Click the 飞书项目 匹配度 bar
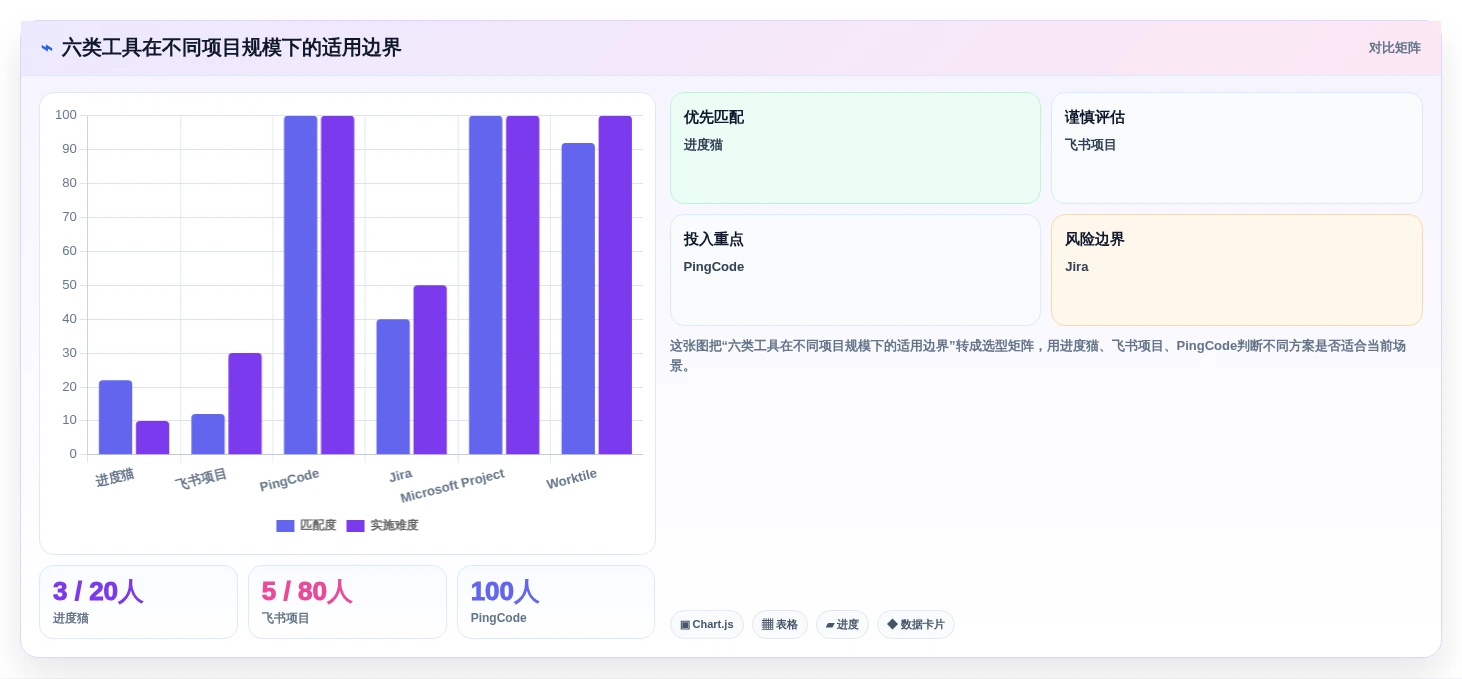 [208, 434]
